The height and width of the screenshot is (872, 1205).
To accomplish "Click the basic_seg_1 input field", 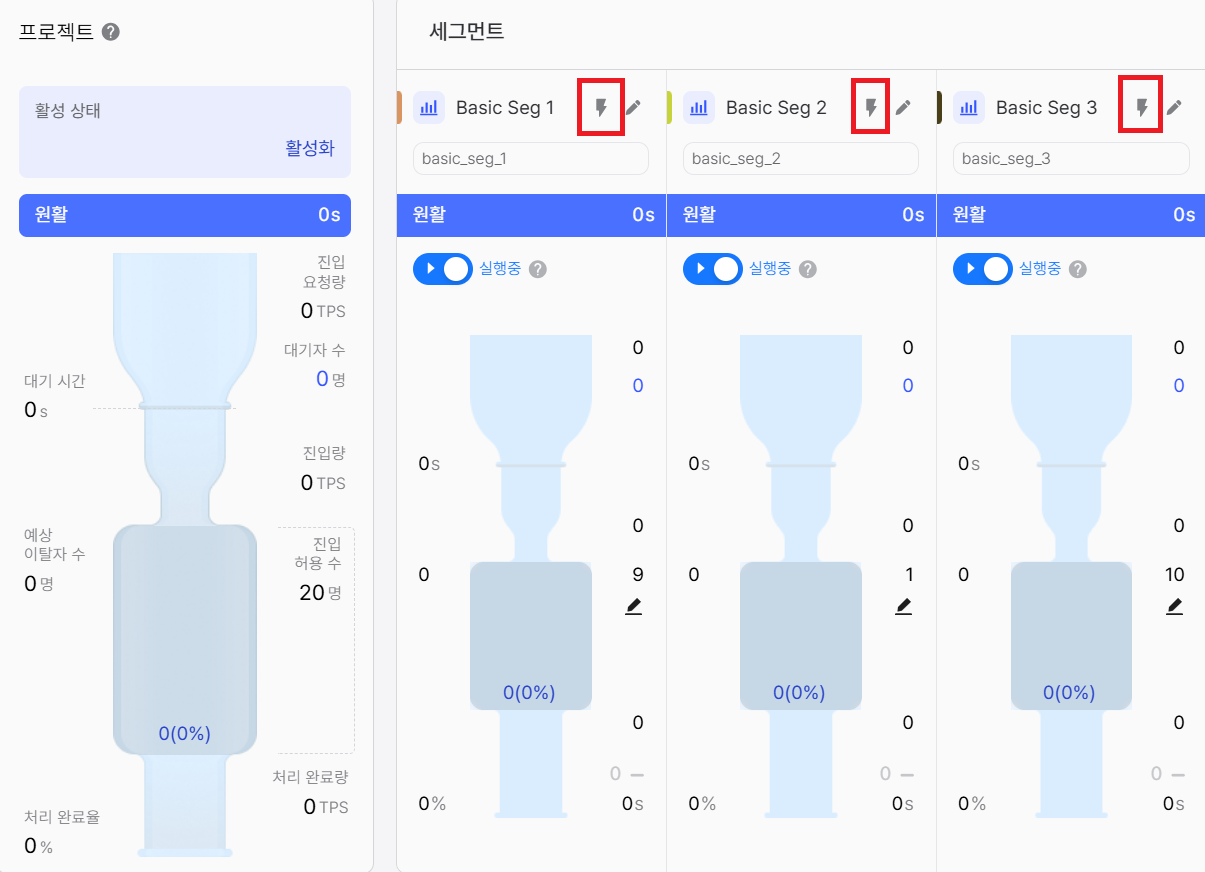I will click(530, 158).
